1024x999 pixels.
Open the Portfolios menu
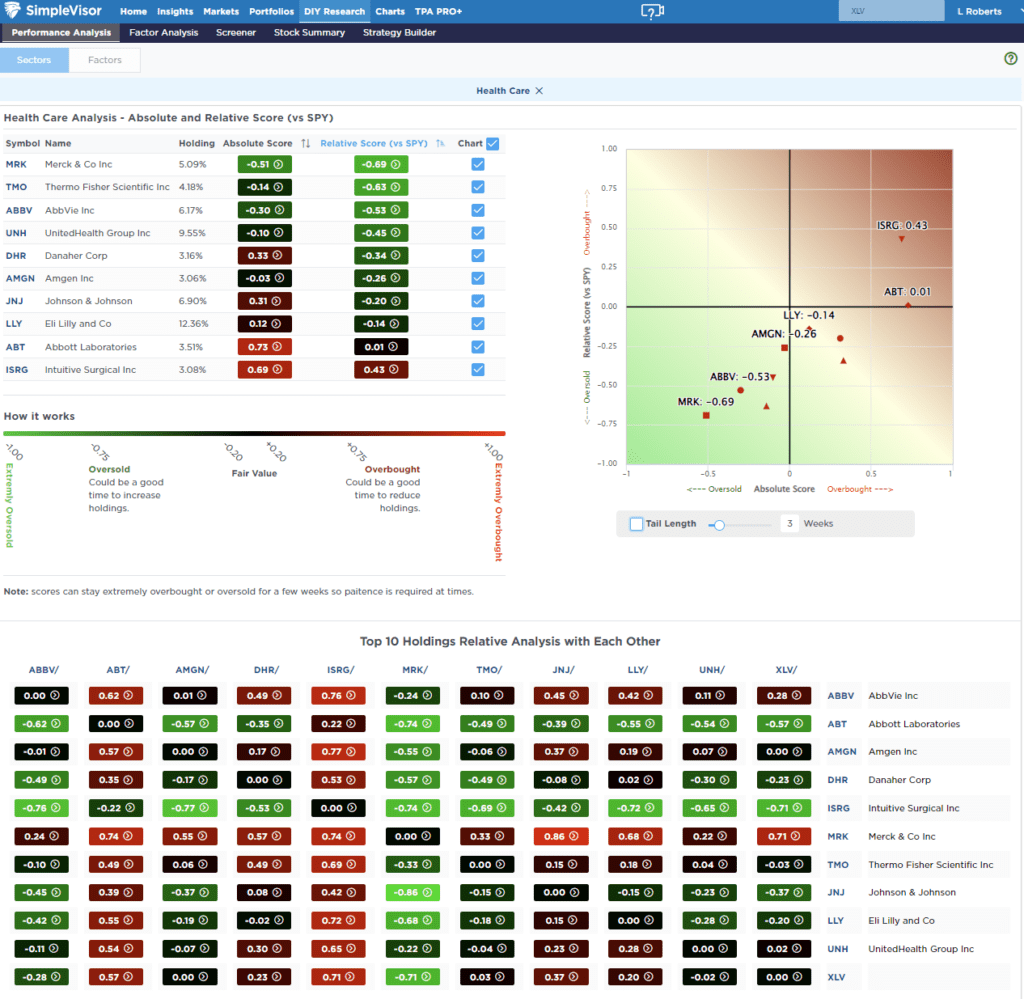pos(272,11)
